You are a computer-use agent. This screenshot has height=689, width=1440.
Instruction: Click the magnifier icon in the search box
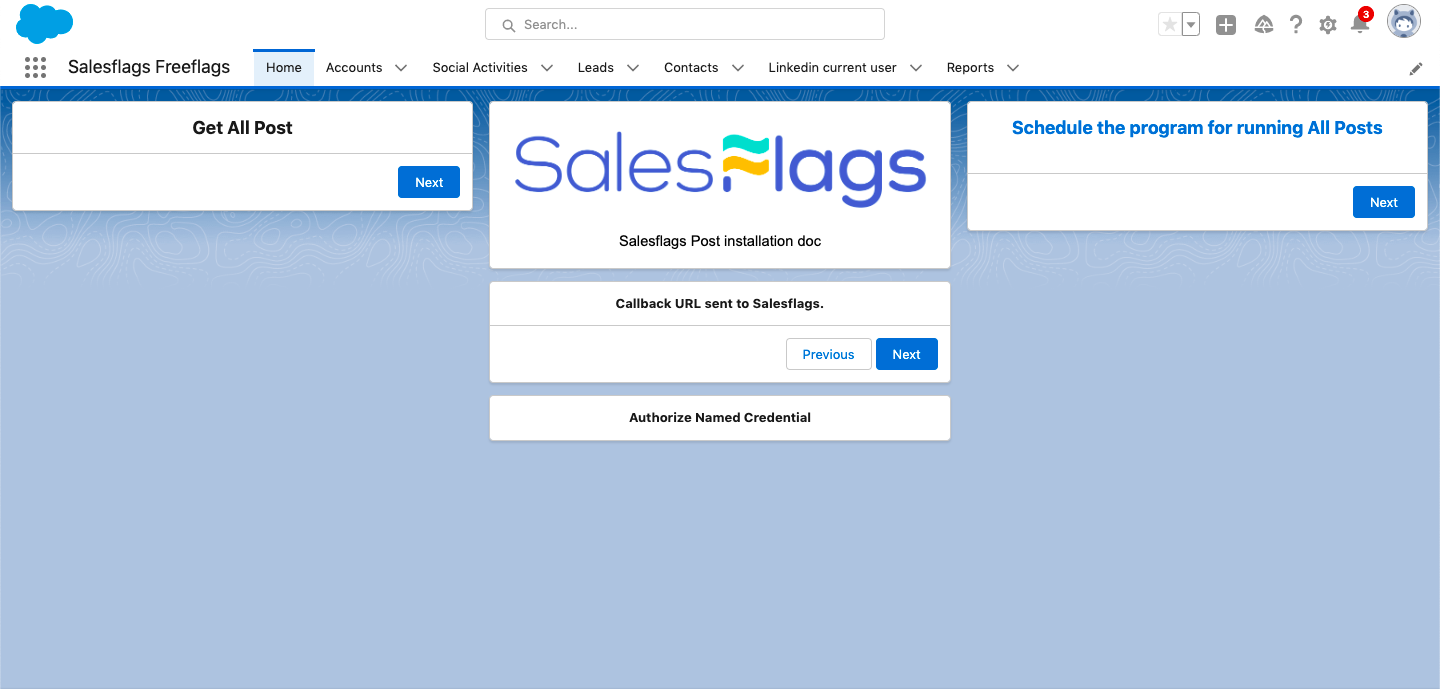(x=509, y=25)
